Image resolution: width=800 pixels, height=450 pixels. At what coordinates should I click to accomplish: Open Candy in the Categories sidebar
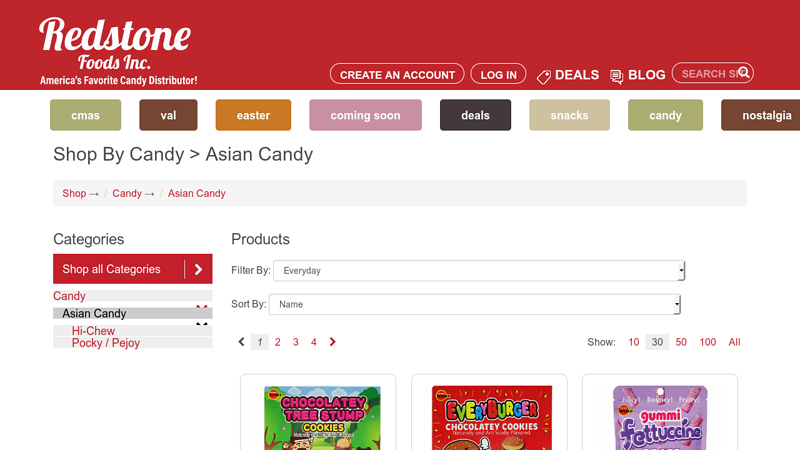pos(69,296)
